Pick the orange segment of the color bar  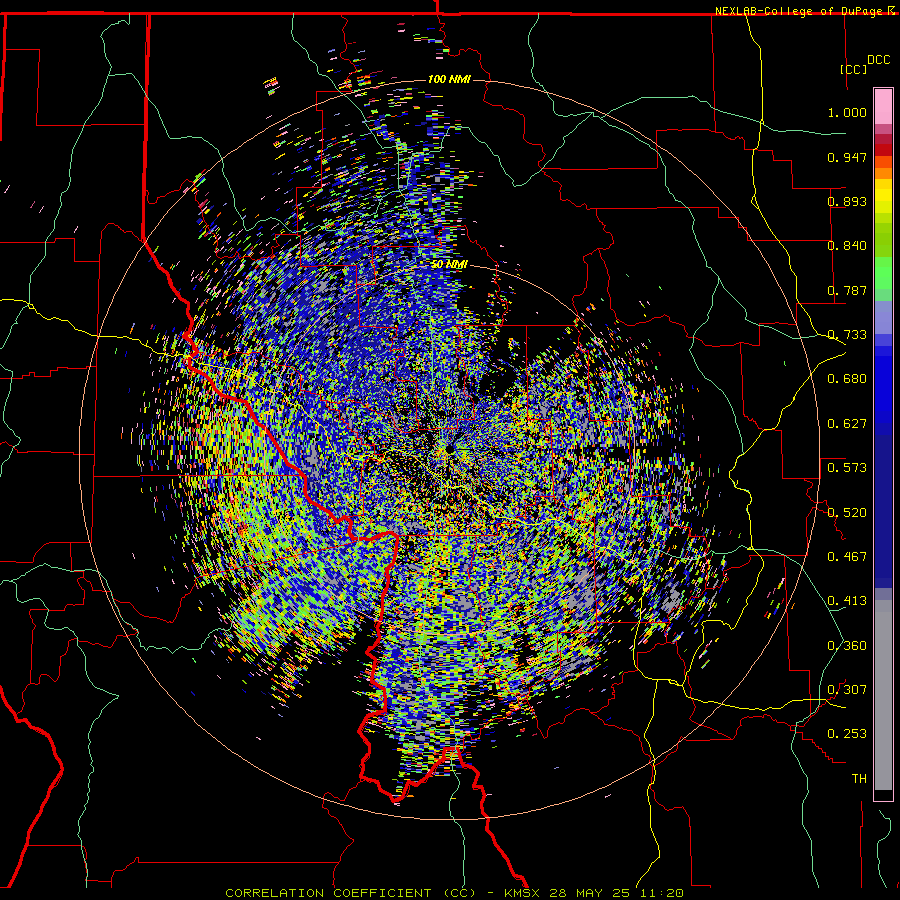883,168
